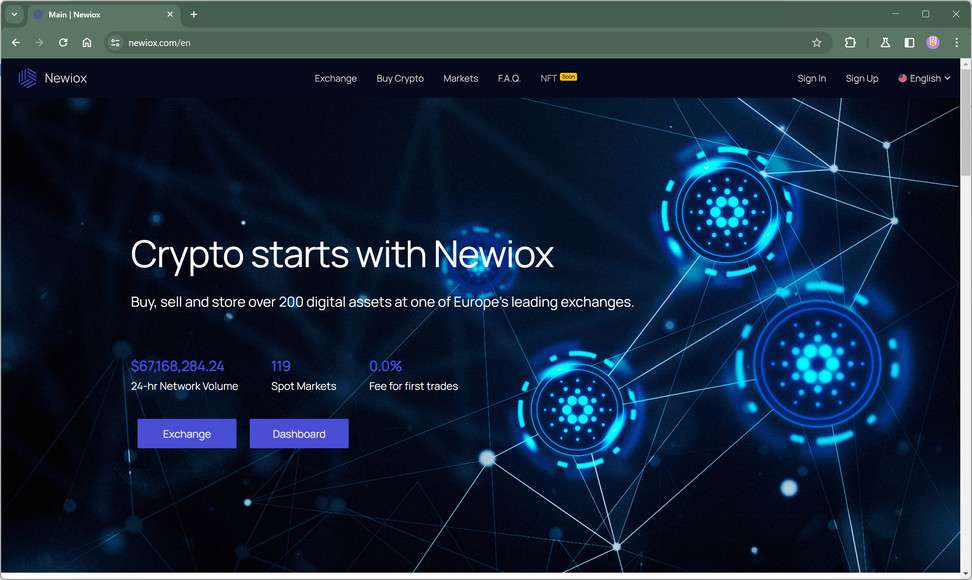Go to the browser home icon
The image size is (972, 580).
pyautogui.click(x=87, y=43)
